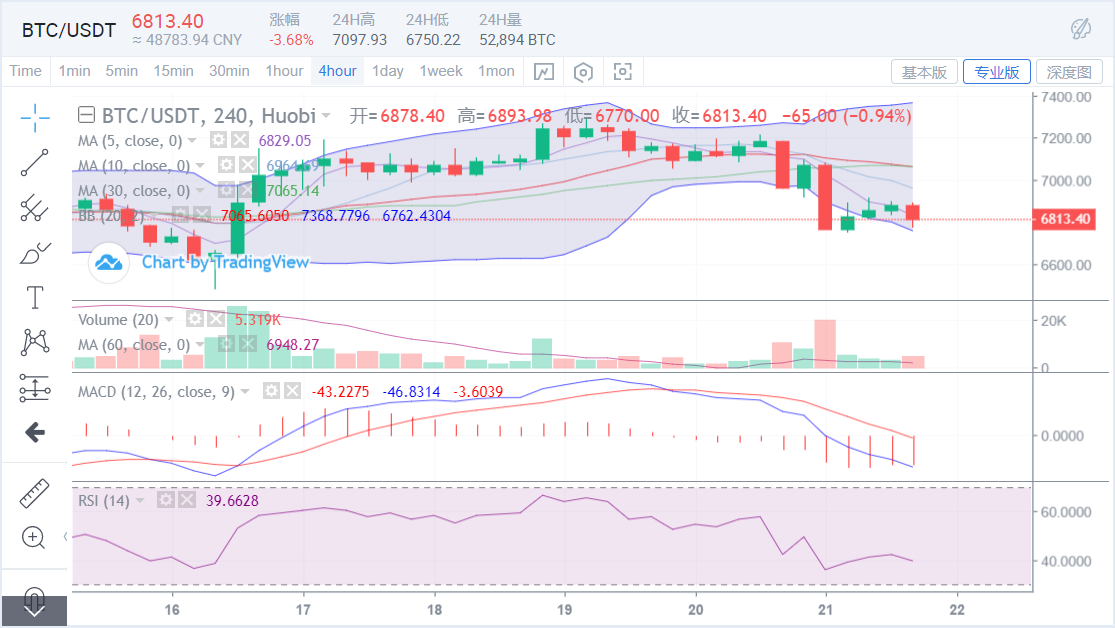Screen dimensions: 1115x628
Task: Pick the ruler measurement tool
Action: pyautogui.click(x=34, y=493)
